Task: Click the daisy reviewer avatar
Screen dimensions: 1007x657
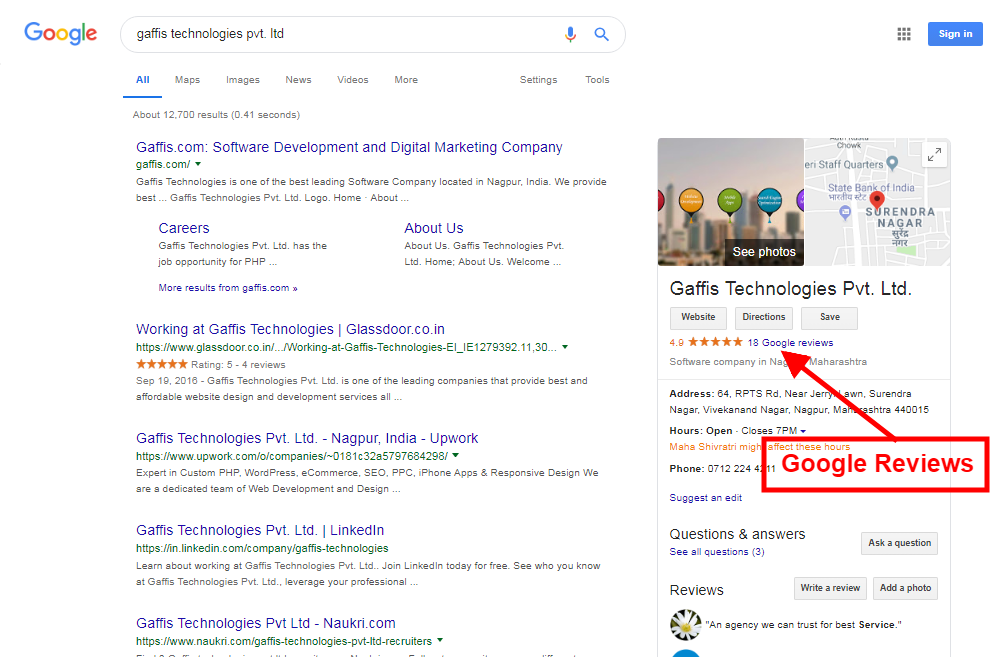Action: coord(686,624)
